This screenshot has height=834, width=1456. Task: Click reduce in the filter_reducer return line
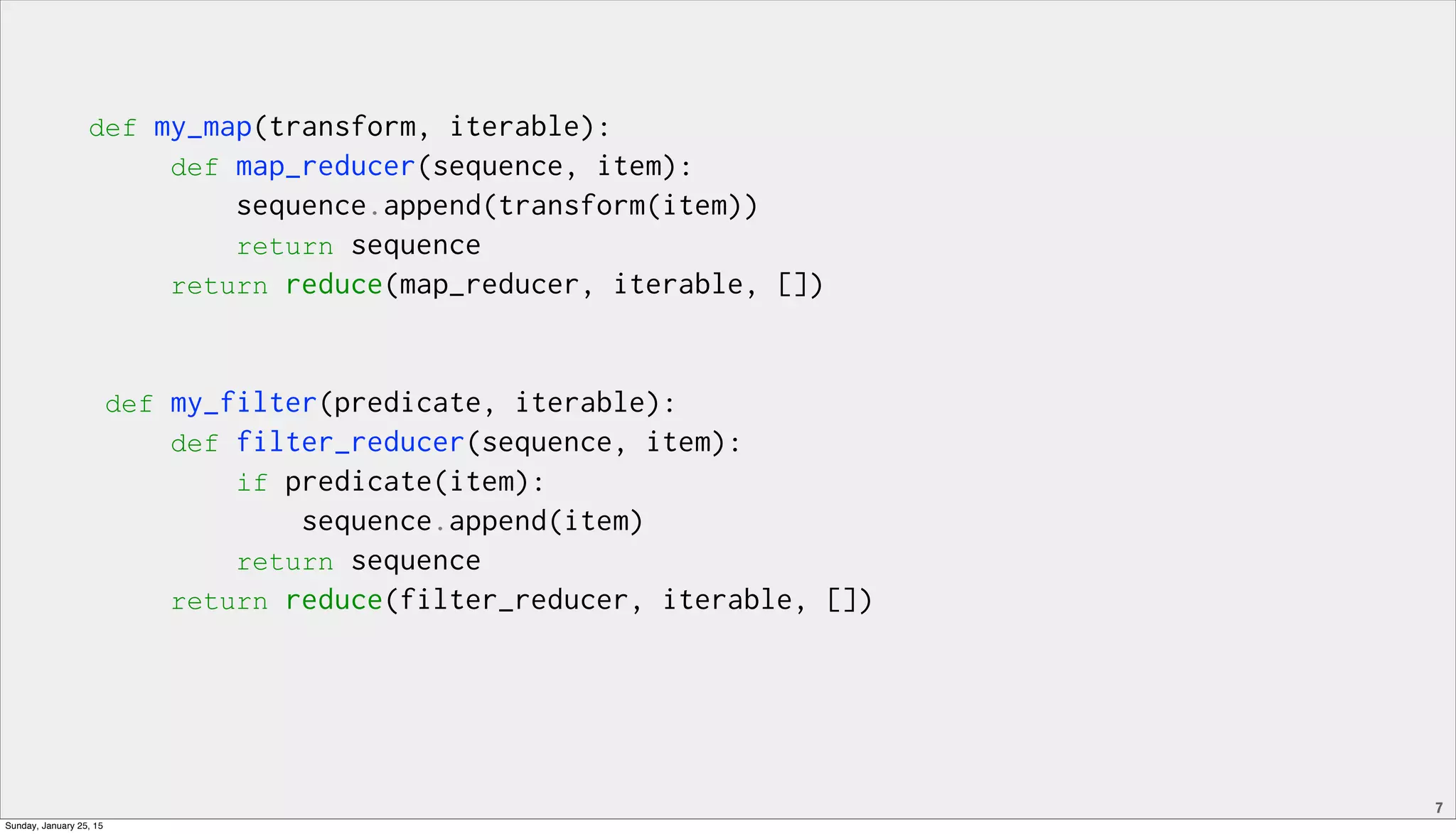pos(334,601)
